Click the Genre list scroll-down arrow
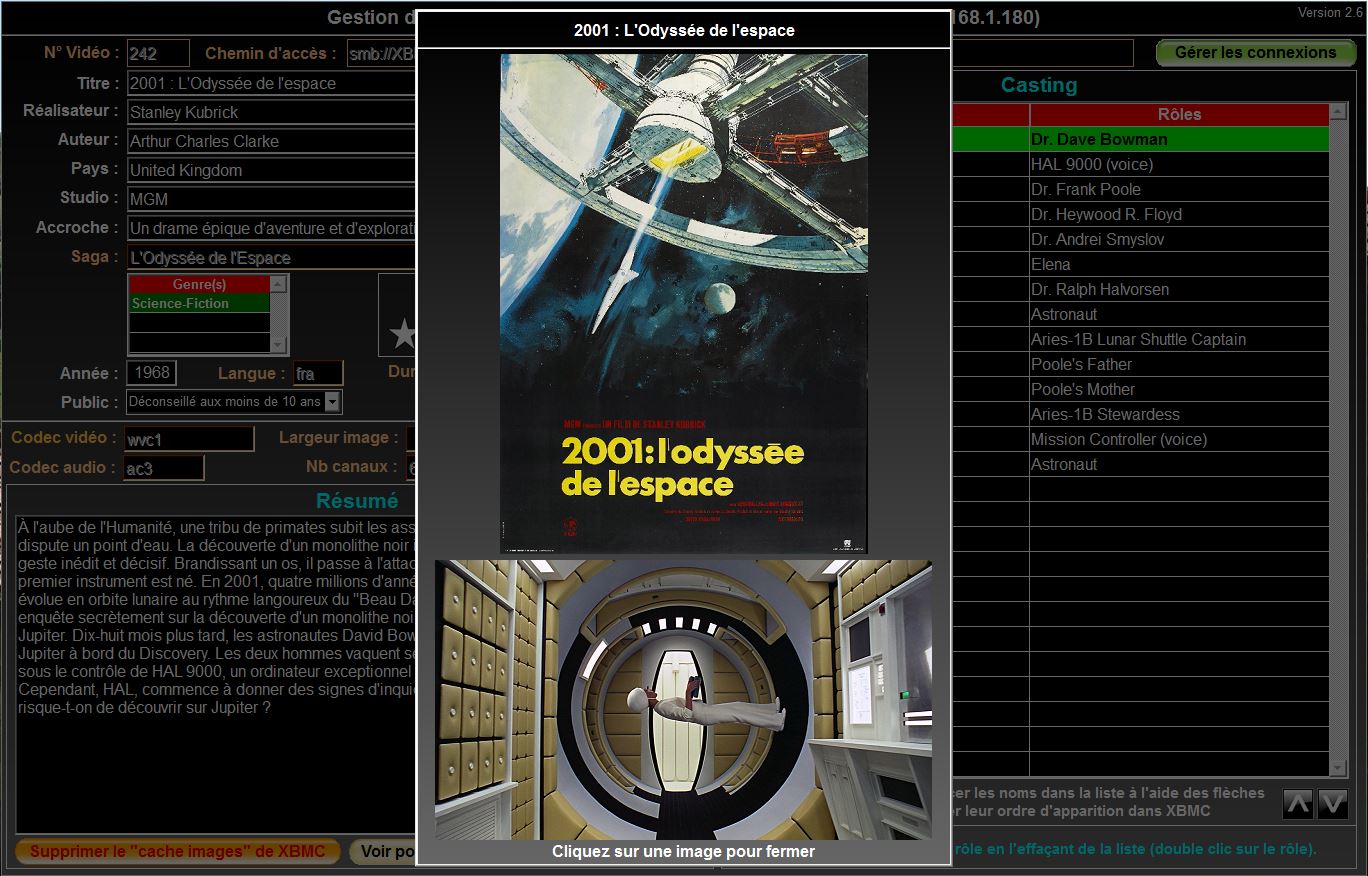This screenshot has height=876, width=1368. click(279, 345)
